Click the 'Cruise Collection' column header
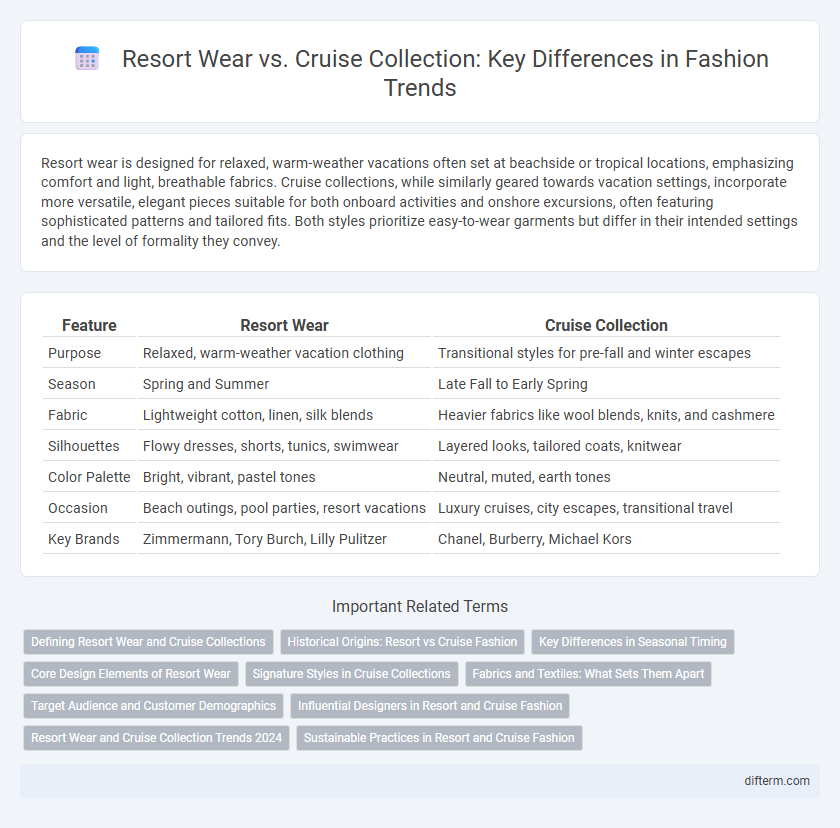The image size is (840, 828). pos(606,325)
